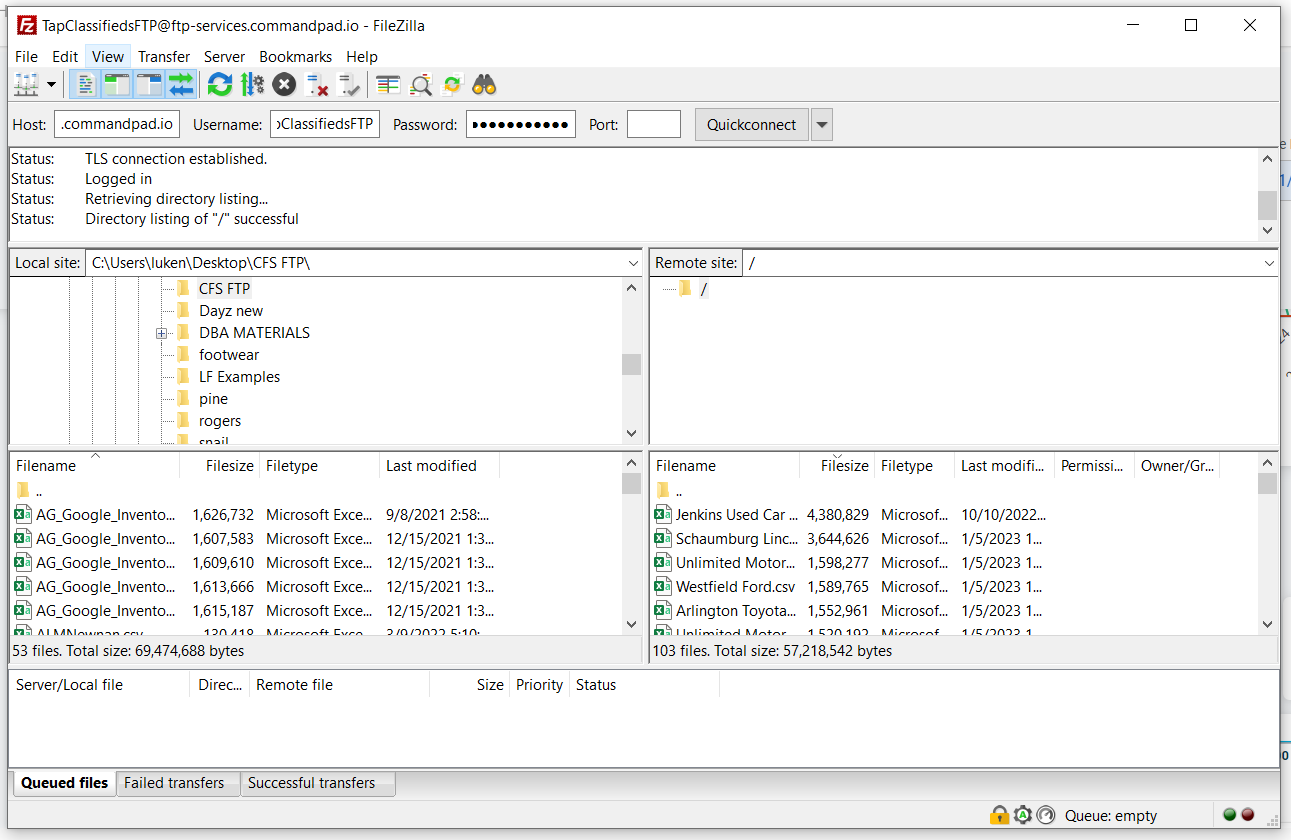Screen dimensions: 1291x840
Task: Sort remote files by Permissions column
Action: pos(1094,466)
